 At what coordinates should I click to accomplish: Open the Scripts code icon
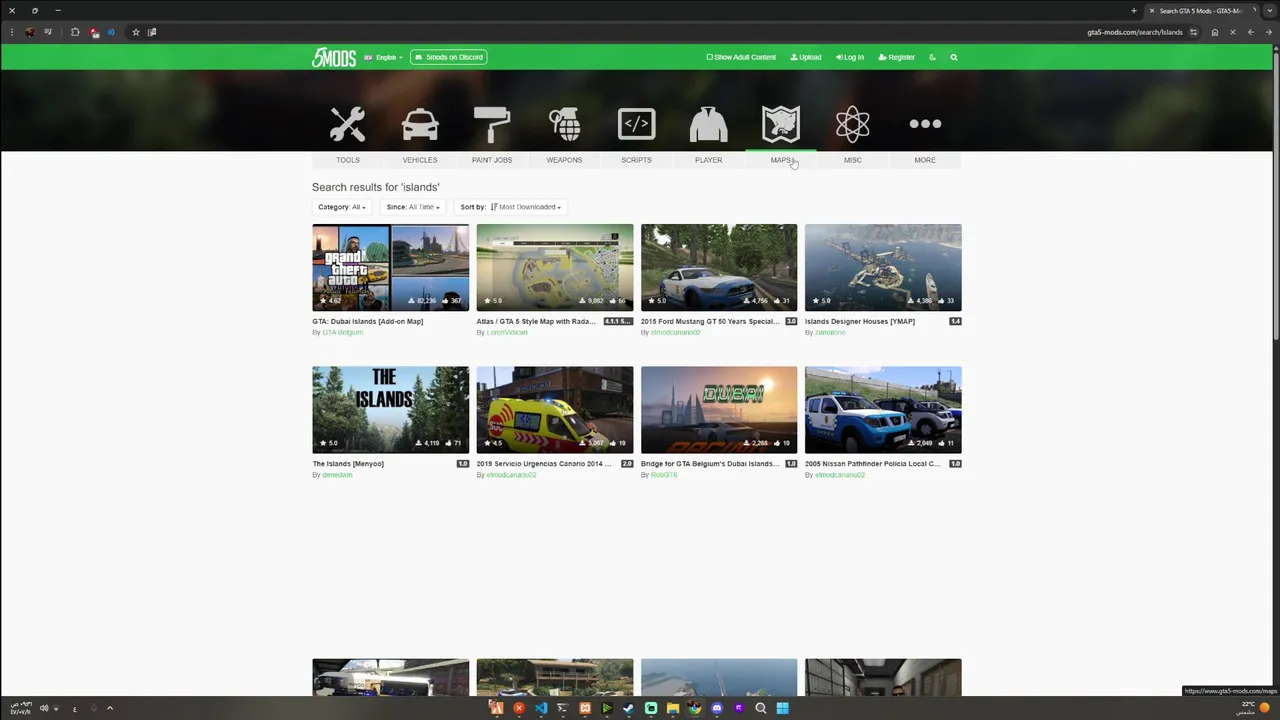(x=636, y=124)
